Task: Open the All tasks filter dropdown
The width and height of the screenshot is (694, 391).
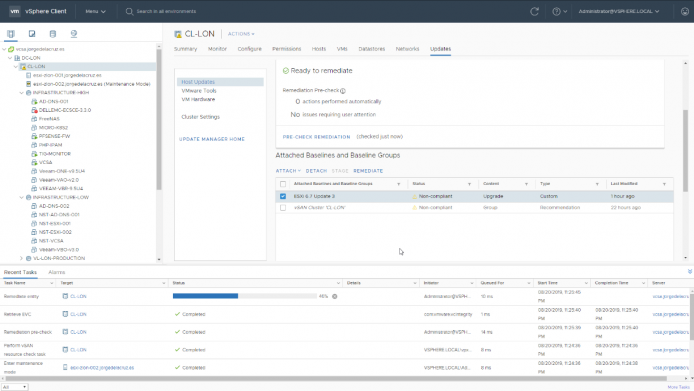Action: (x=15, y=387)
